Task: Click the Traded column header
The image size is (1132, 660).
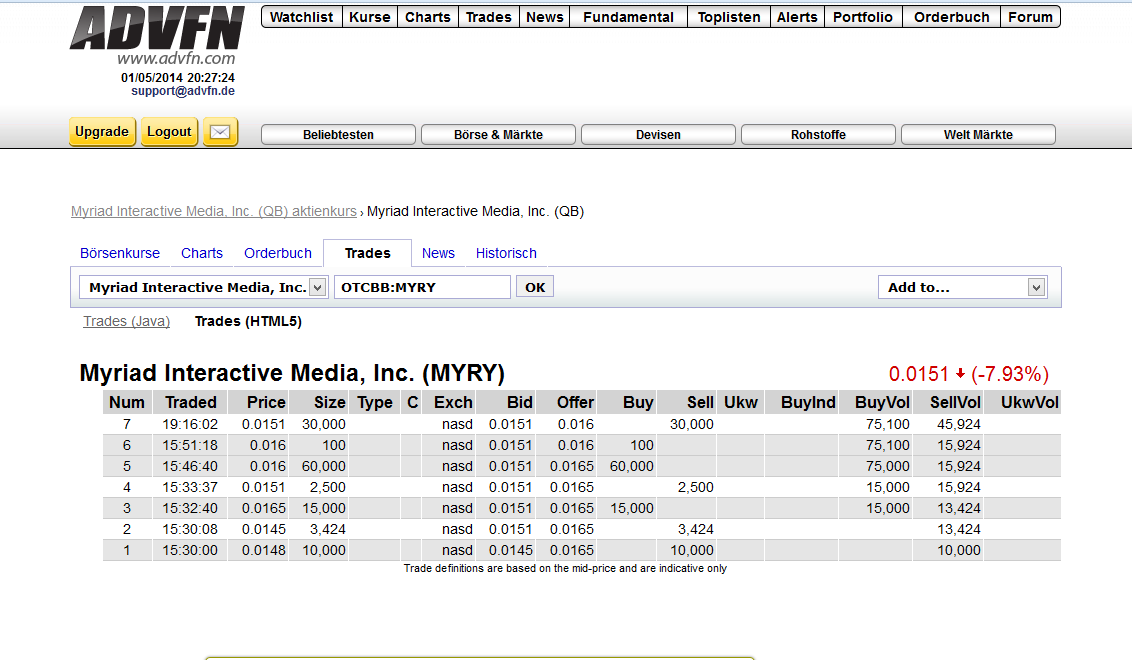Action: pos(191,402)
